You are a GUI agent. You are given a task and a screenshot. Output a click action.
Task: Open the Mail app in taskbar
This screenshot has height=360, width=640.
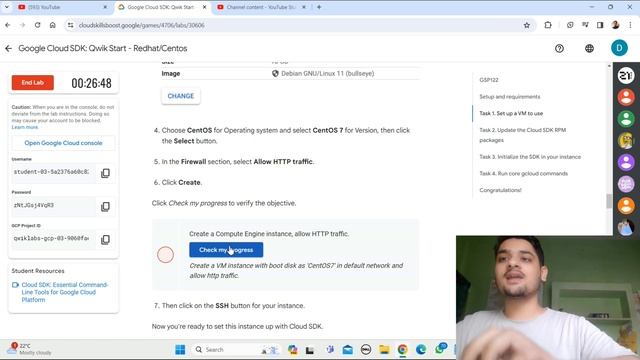coord(348,349)
